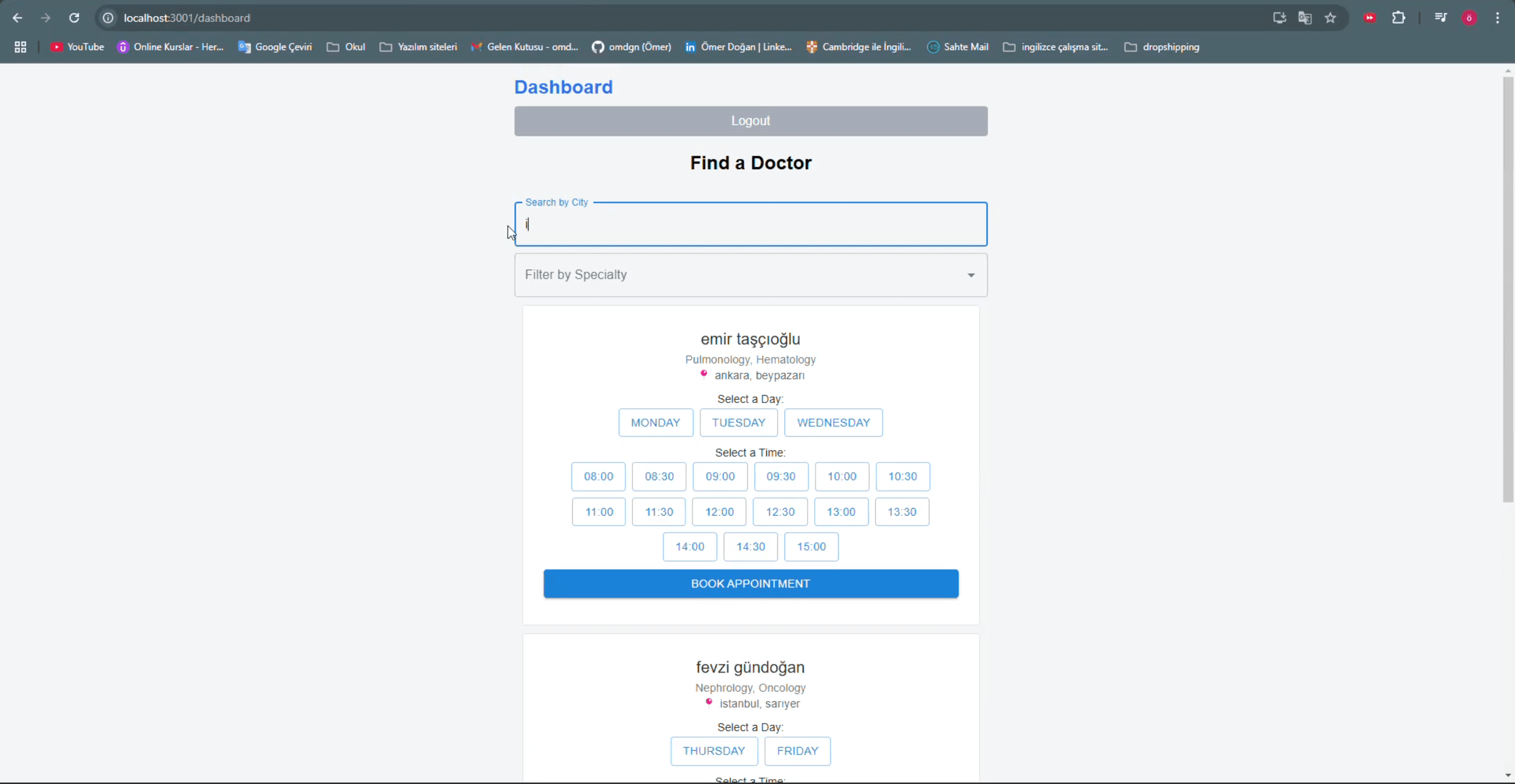Image resolution: width=1515 pixels, height=784 pixels.
Task: Click the browser reload icon
Action: tap(74, 18)
